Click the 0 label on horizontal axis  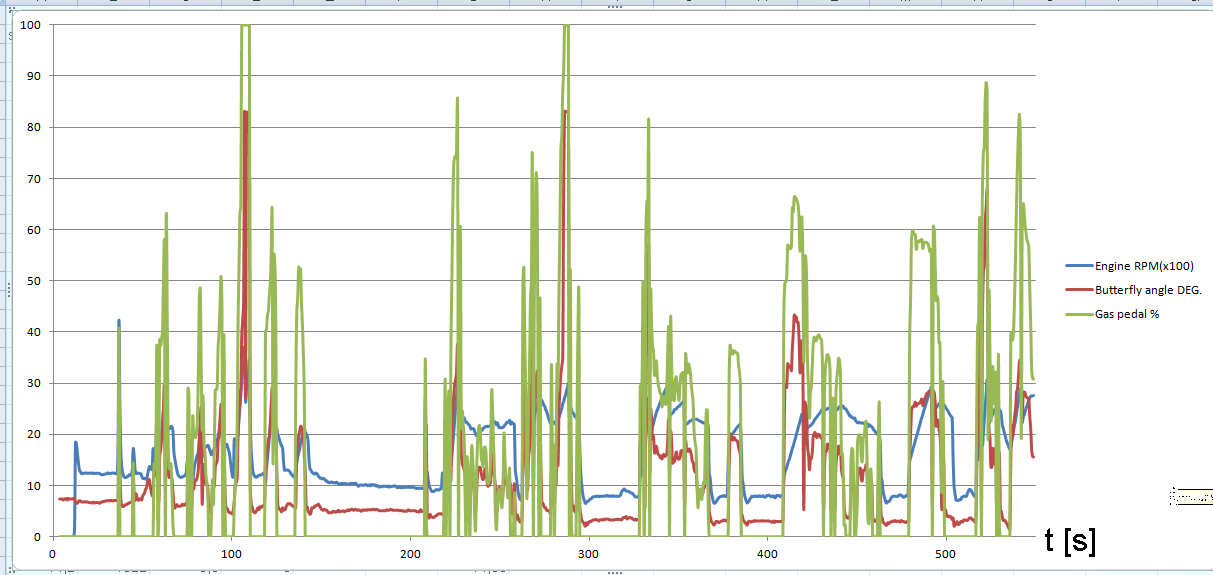click(x=52, y=551)
